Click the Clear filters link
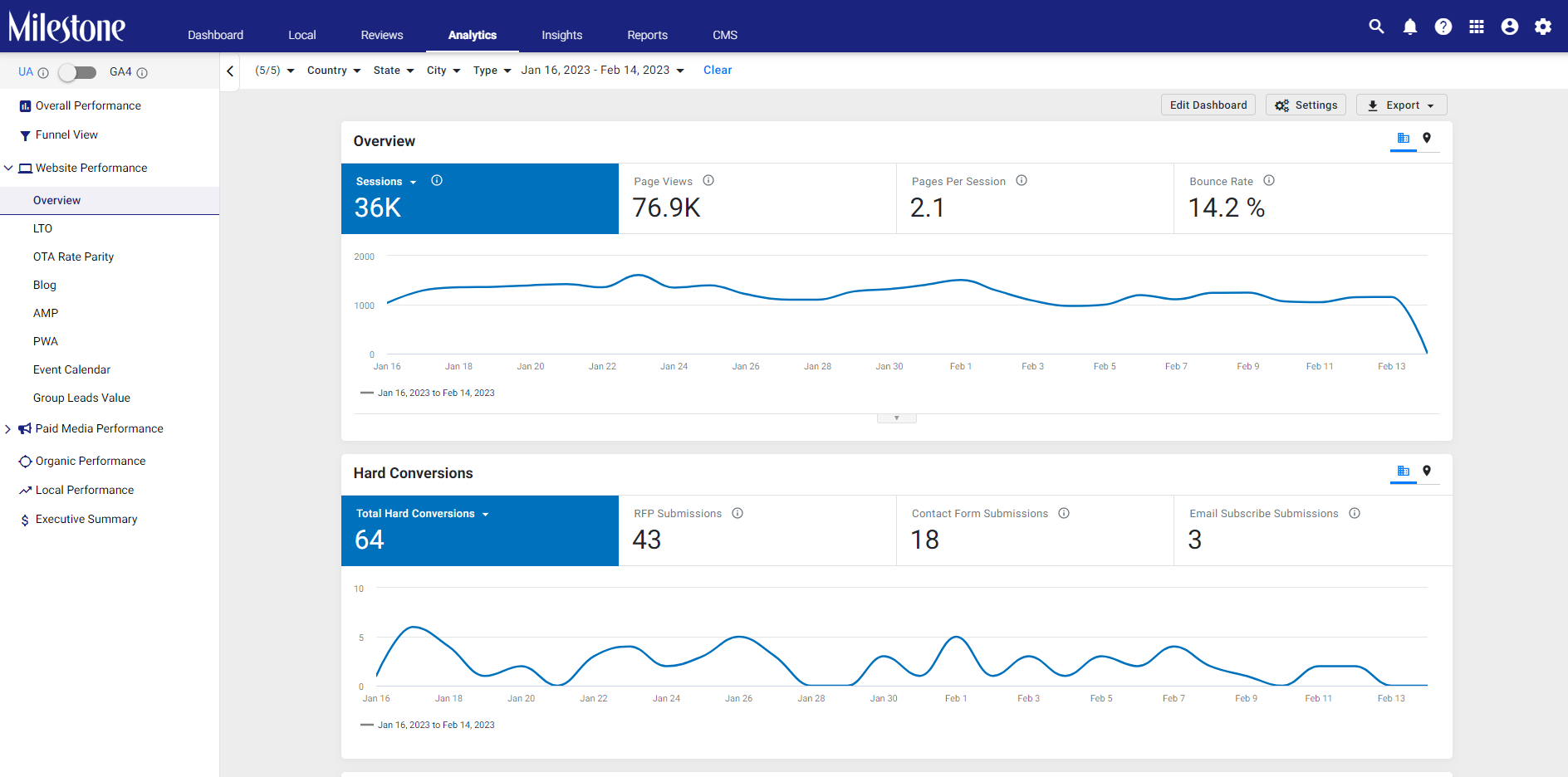This screenshot has width=1568, height=777. (718, 71)
